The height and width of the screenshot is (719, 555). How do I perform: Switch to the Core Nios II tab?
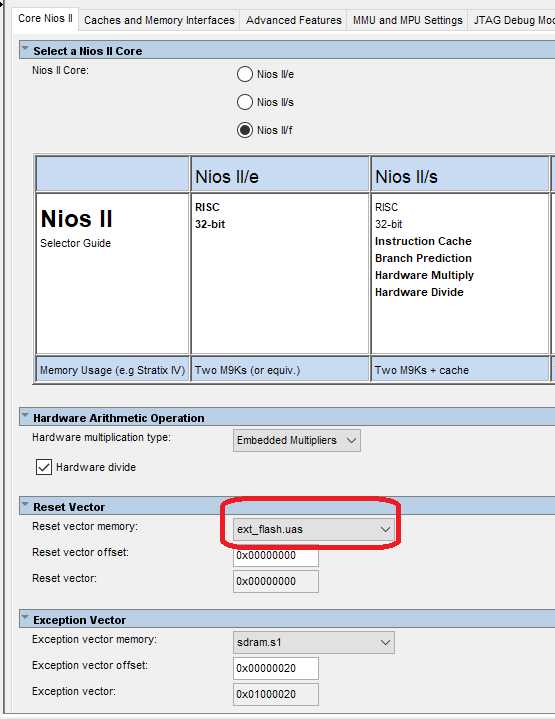tap(45, 19)
